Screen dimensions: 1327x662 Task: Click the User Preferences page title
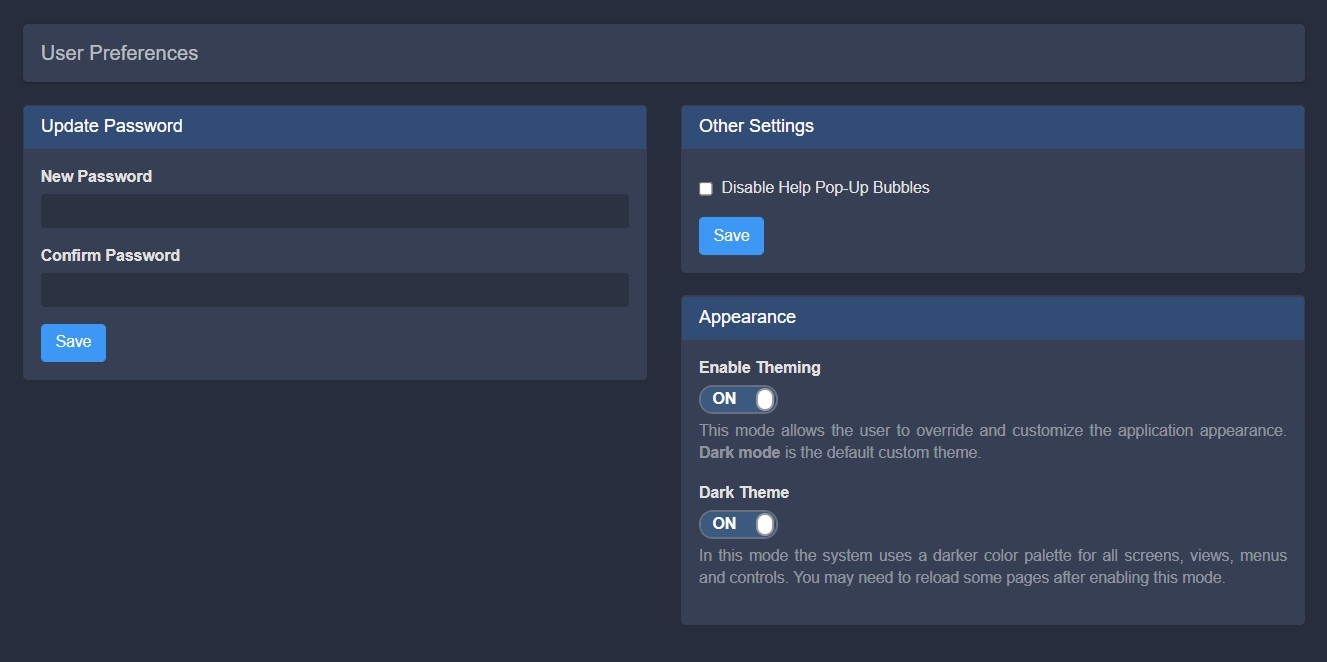pos(119,53)
